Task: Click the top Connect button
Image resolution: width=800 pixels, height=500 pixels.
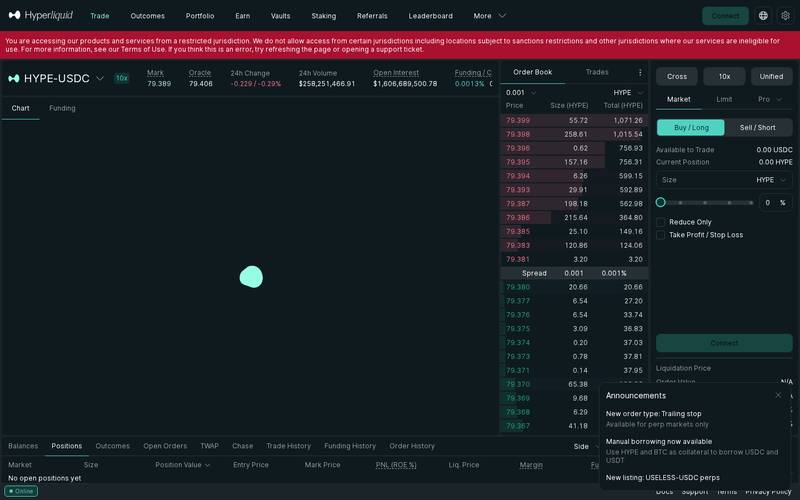Action: (725, 16)
